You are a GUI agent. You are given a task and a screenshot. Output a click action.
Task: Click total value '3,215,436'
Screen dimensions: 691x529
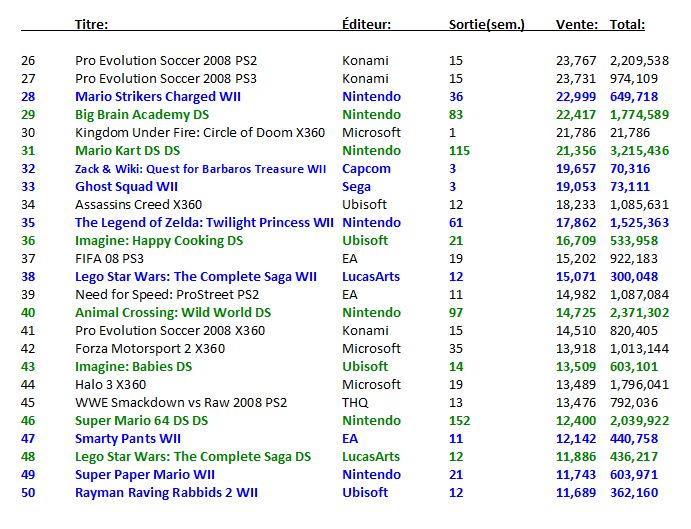point(639,151)
